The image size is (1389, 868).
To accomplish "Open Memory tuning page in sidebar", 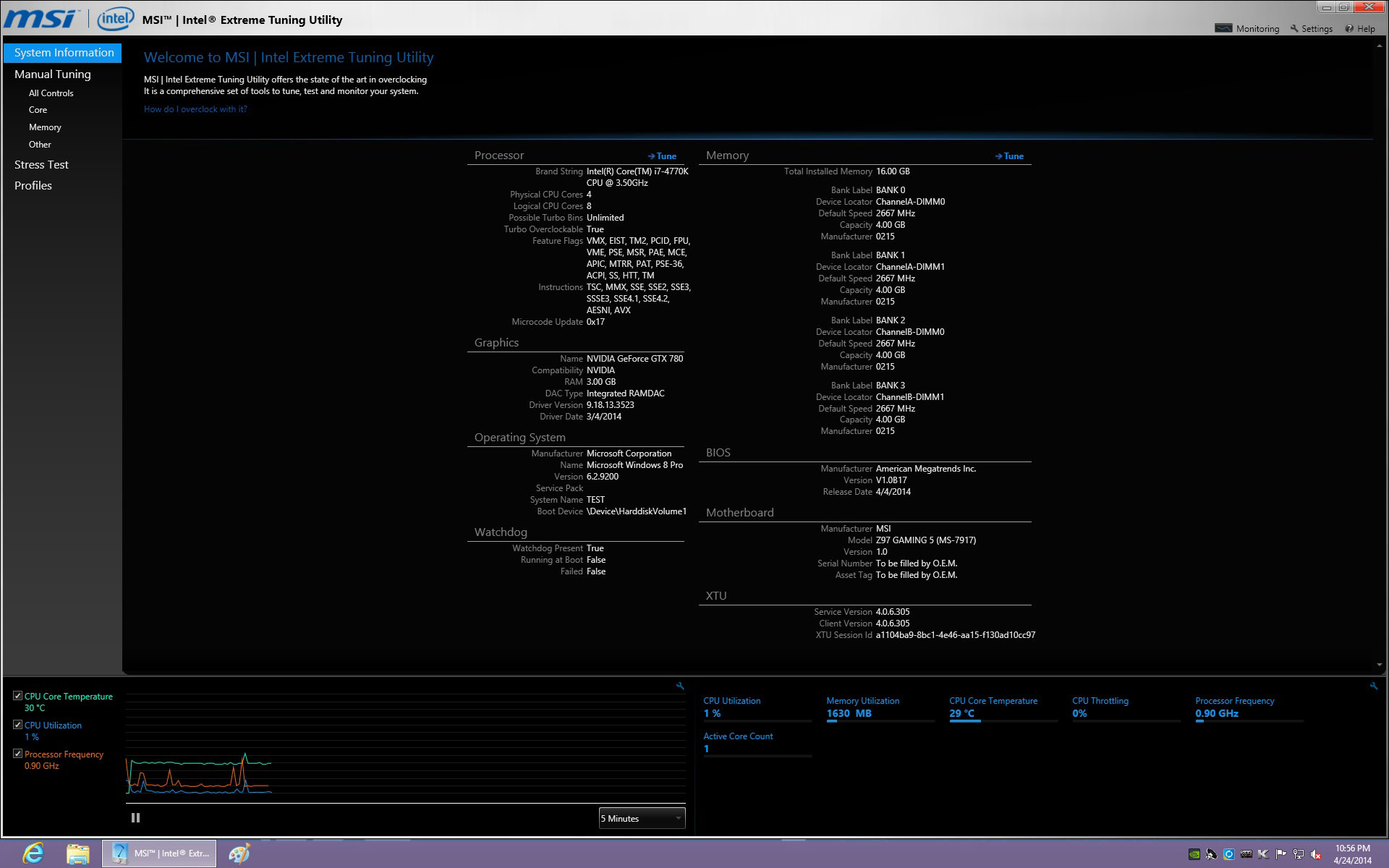I will 45,127.
